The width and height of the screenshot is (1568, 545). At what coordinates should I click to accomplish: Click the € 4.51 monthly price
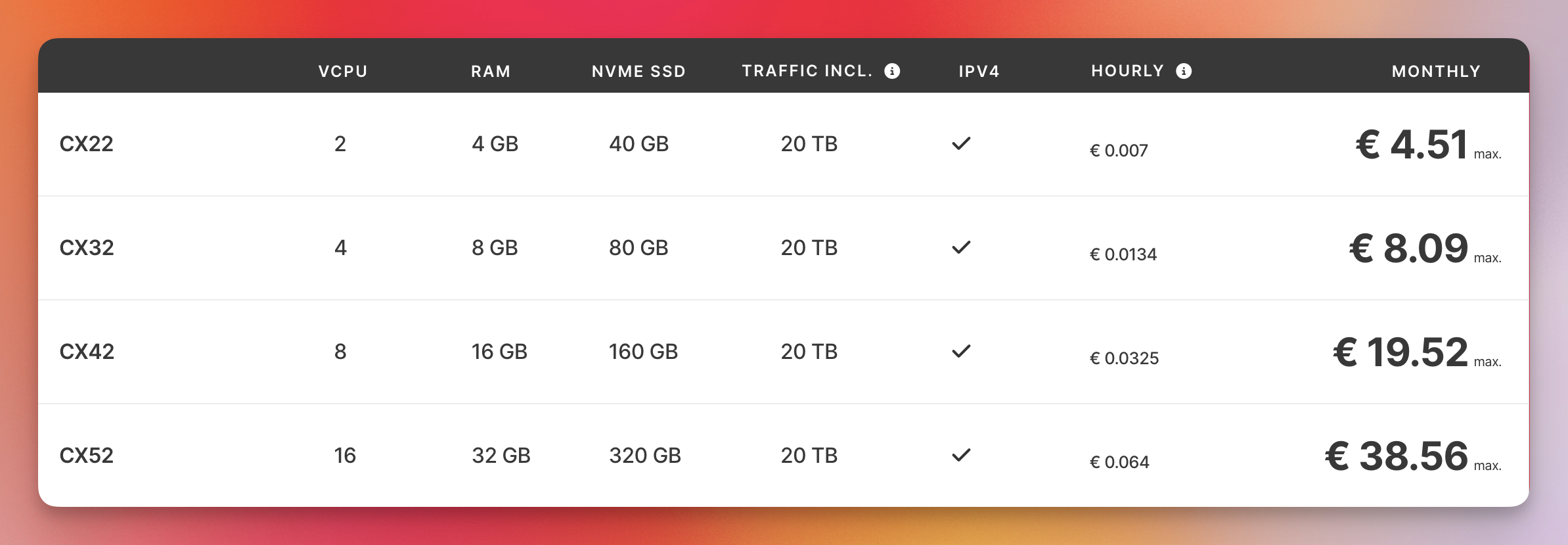1412,145
